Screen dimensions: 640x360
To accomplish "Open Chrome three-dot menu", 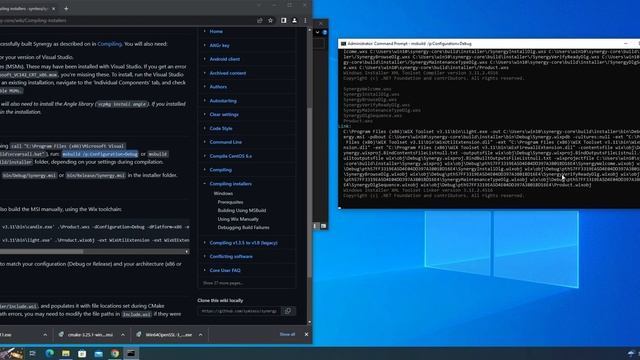I will pyautogui.click(x=305, y=20).
